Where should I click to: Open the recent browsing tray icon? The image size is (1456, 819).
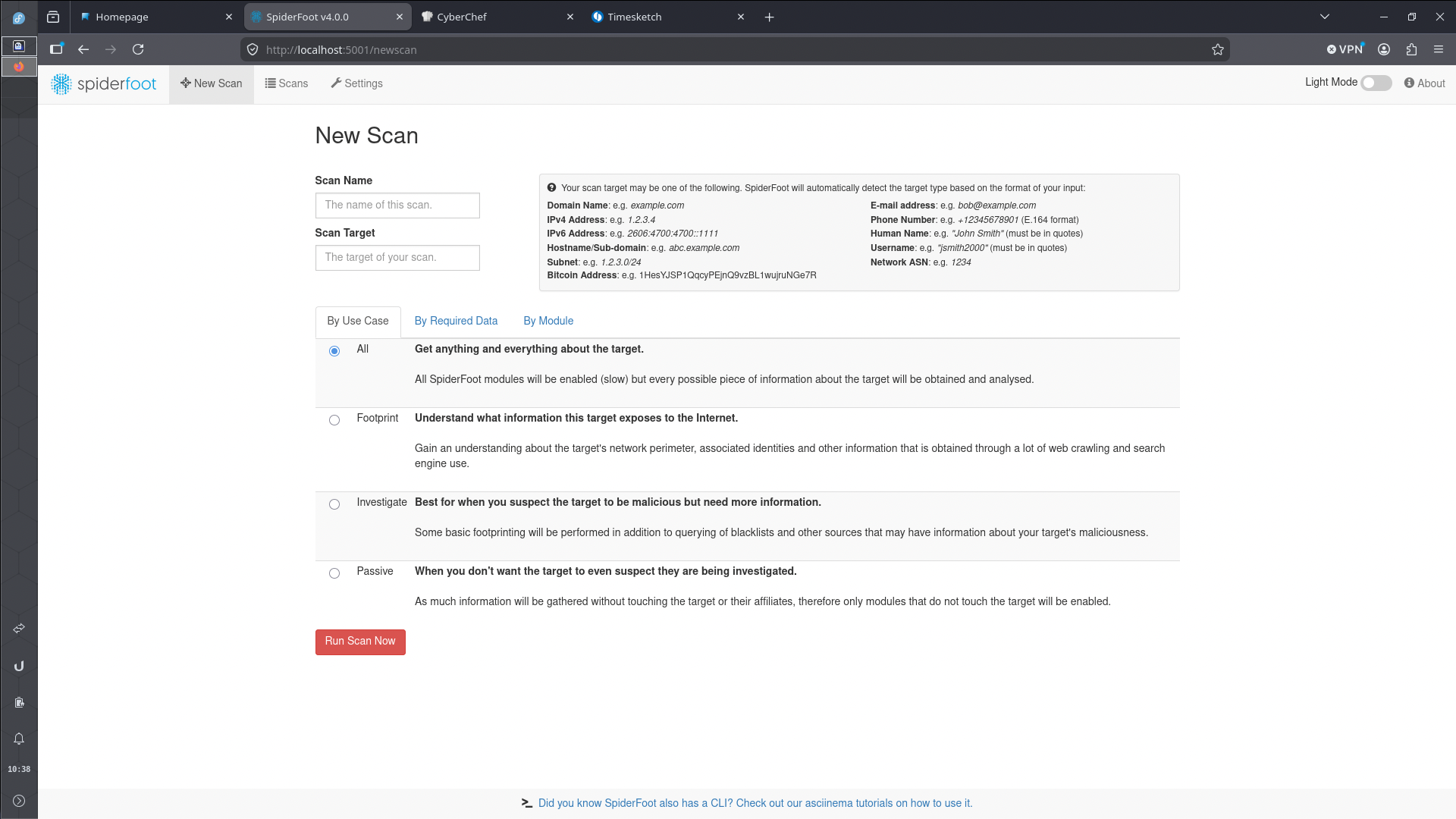53,17
